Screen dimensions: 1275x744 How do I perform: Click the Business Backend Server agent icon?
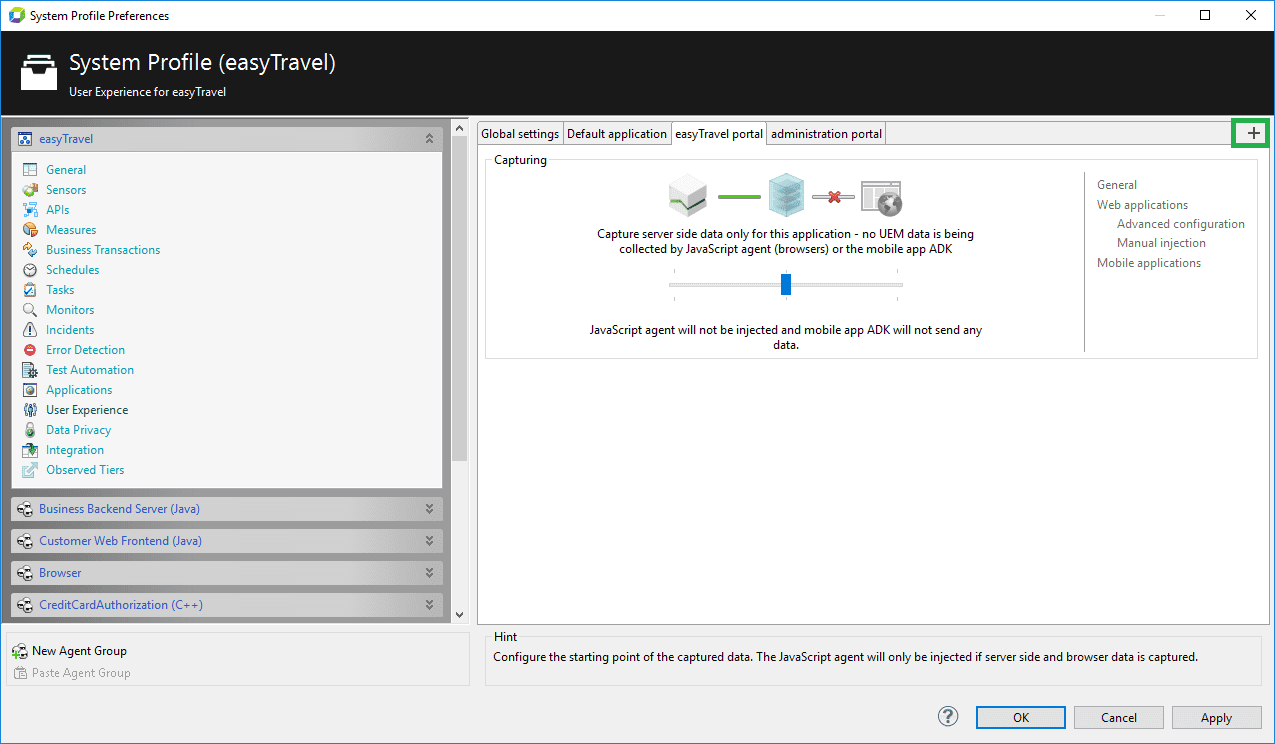point(26,509)
